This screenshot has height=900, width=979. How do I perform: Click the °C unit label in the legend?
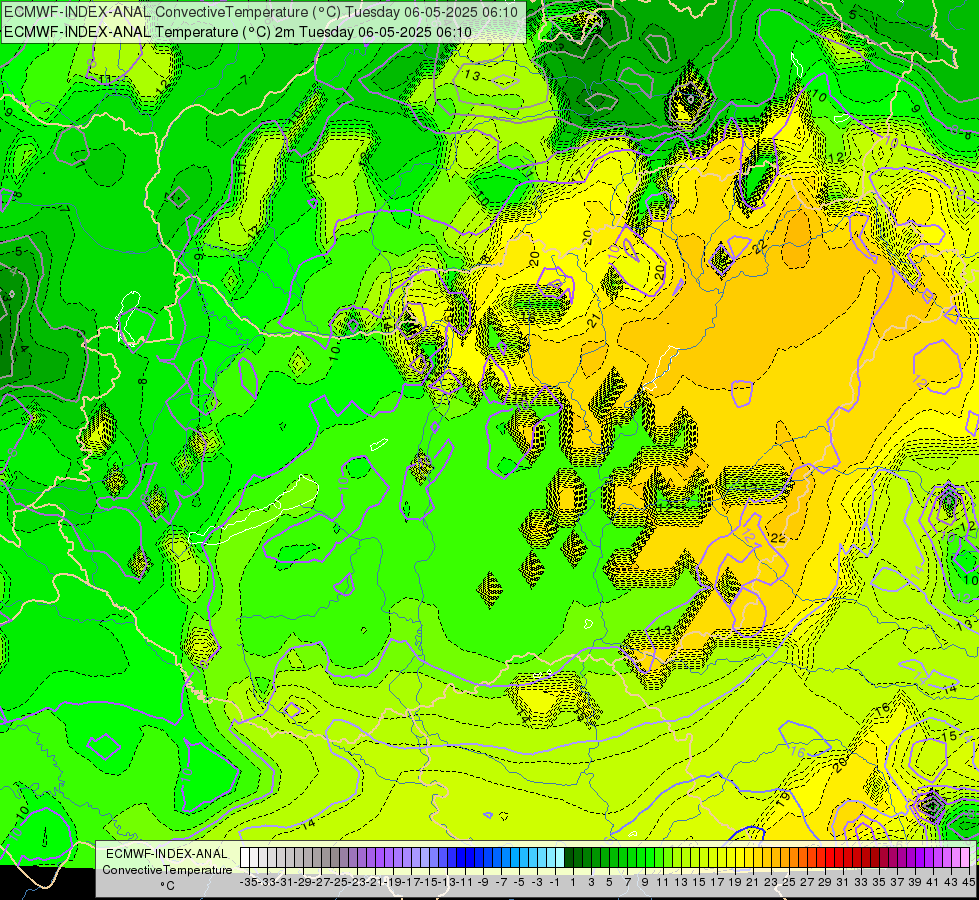click(167, 885)
